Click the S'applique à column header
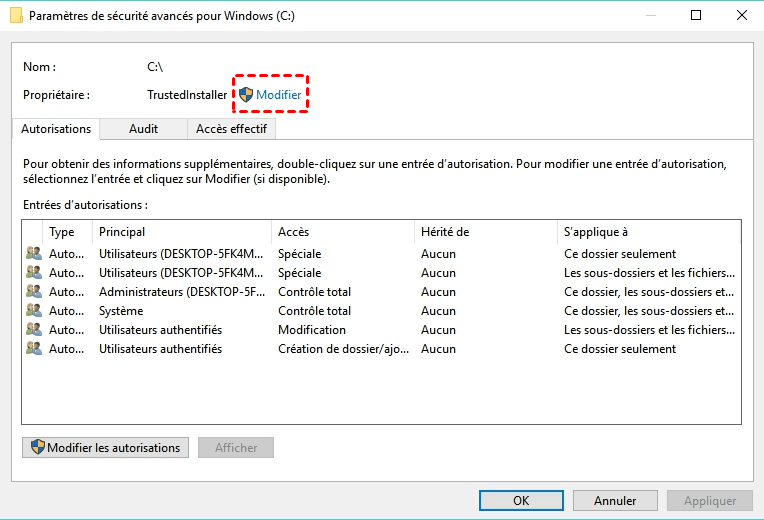764x520 pixels. (x=649, y=232)
